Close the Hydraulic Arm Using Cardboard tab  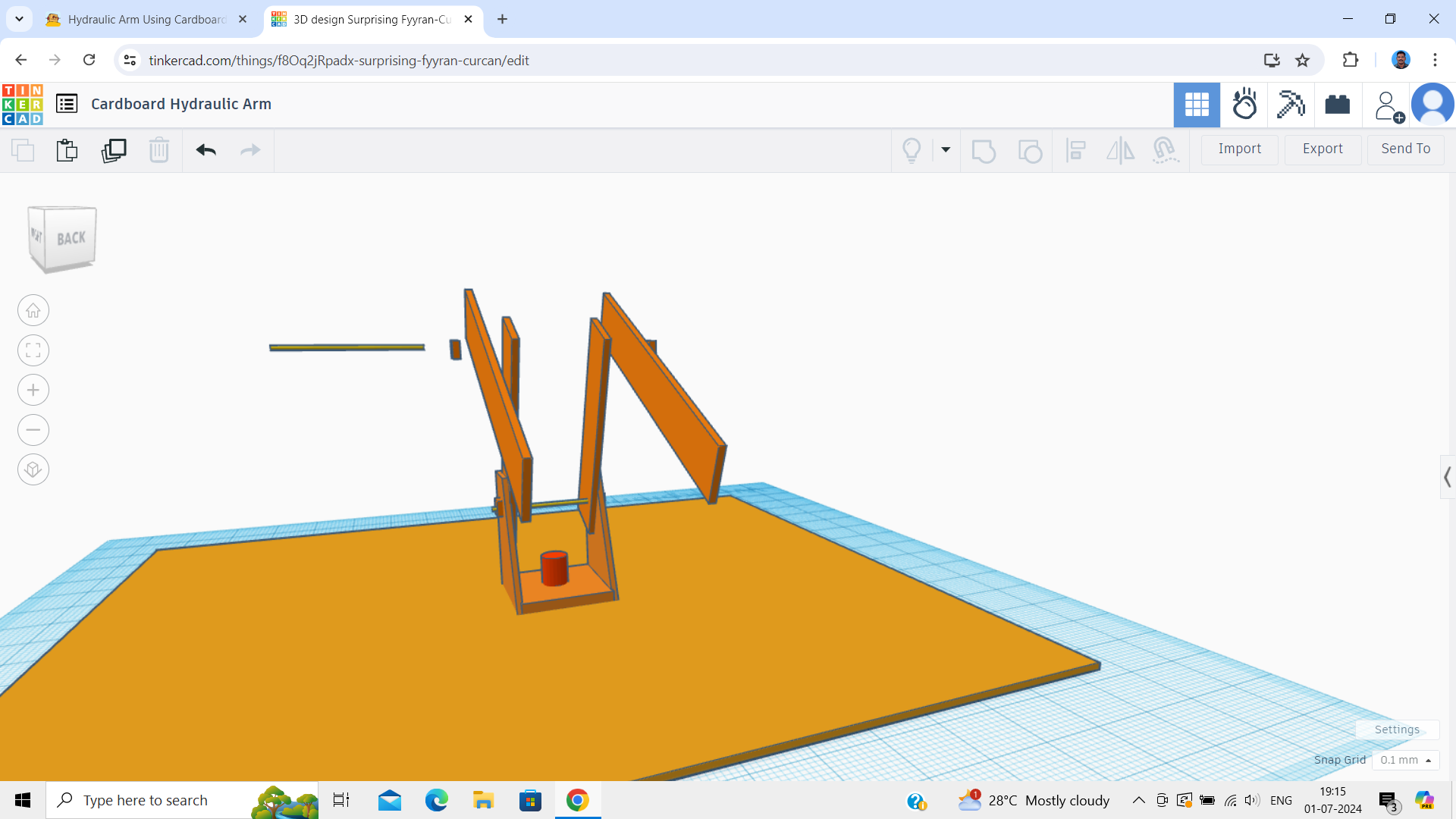pyautogui.click(x=243, y=20)
